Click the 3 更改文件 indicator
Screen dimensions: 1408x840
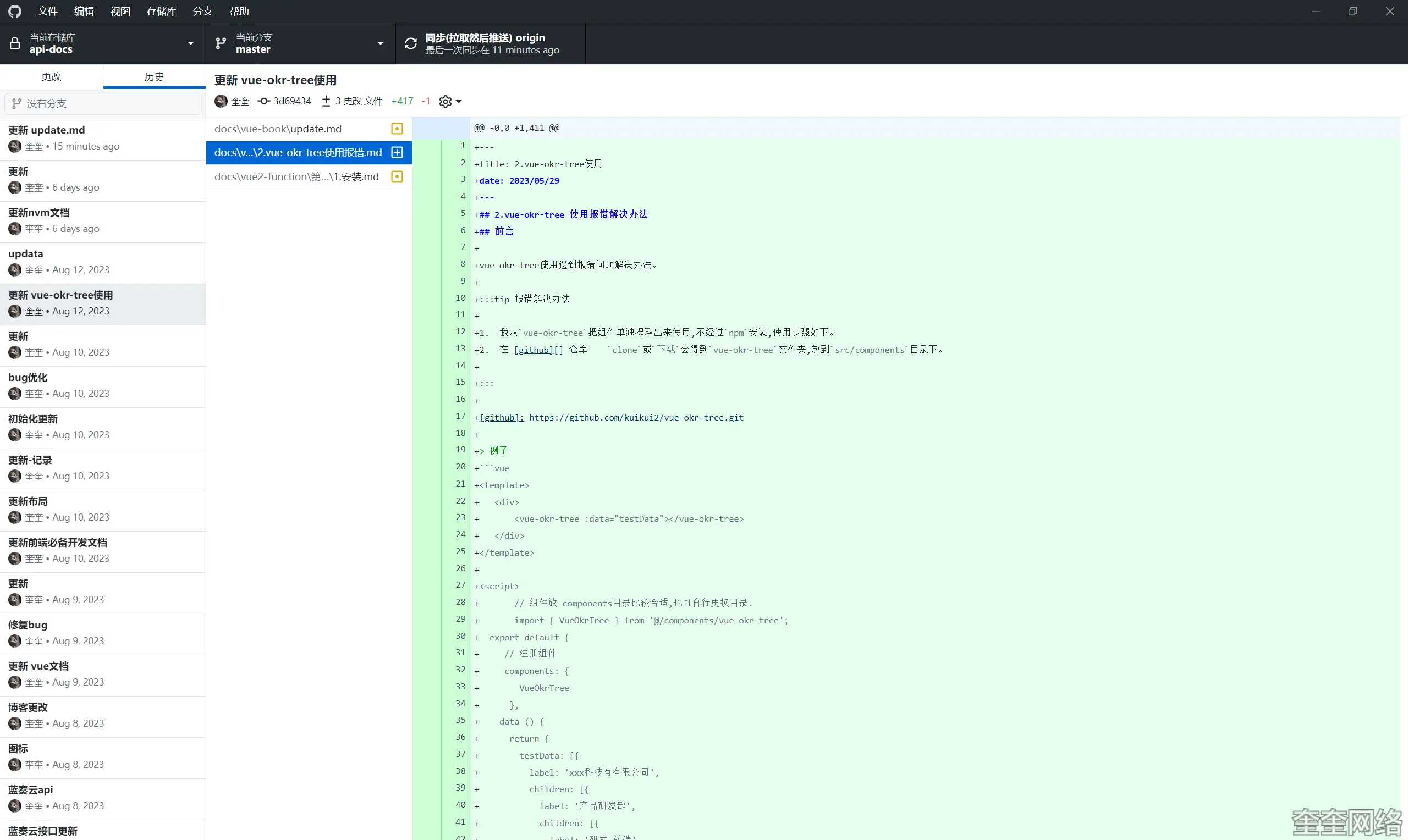pyautogui.click(x=352, y=101)
